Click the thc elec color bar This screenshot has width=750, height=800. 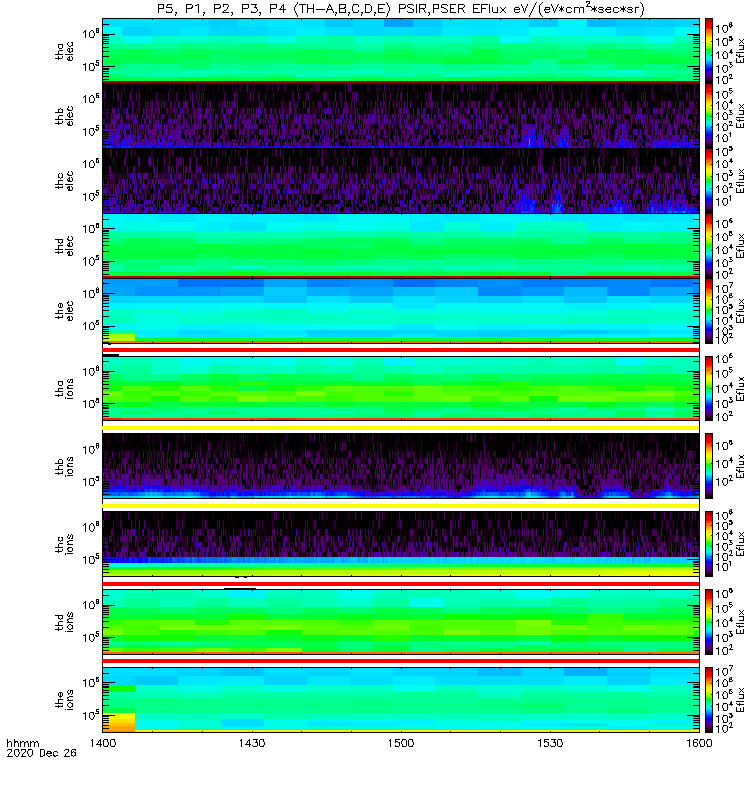[709, 181]
